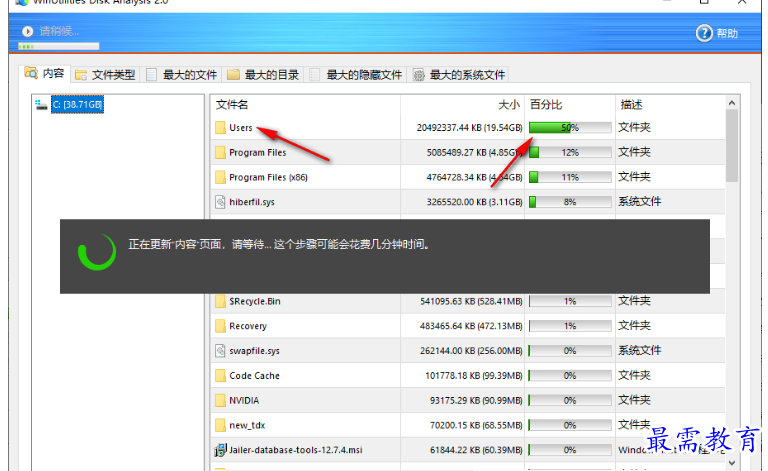
Task: Click the file list scroll up arrow
Action: tap(732, 103)
